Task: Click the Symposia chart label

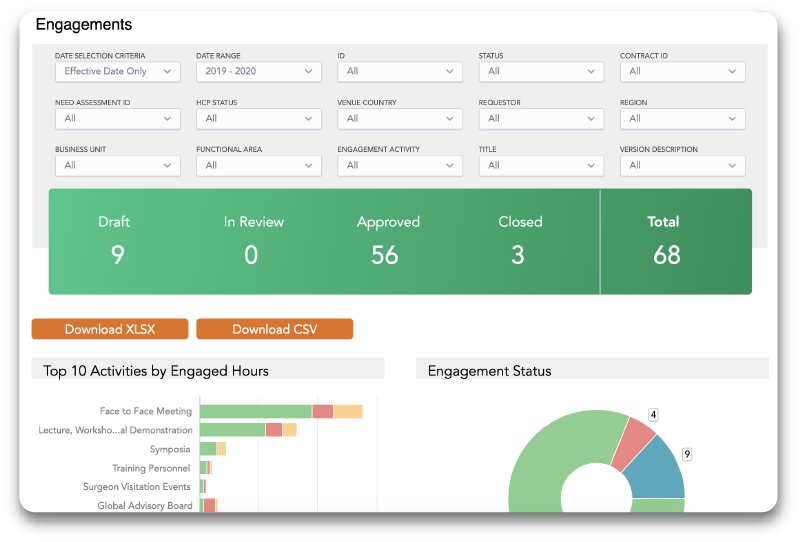Action: tap(170, 449)
